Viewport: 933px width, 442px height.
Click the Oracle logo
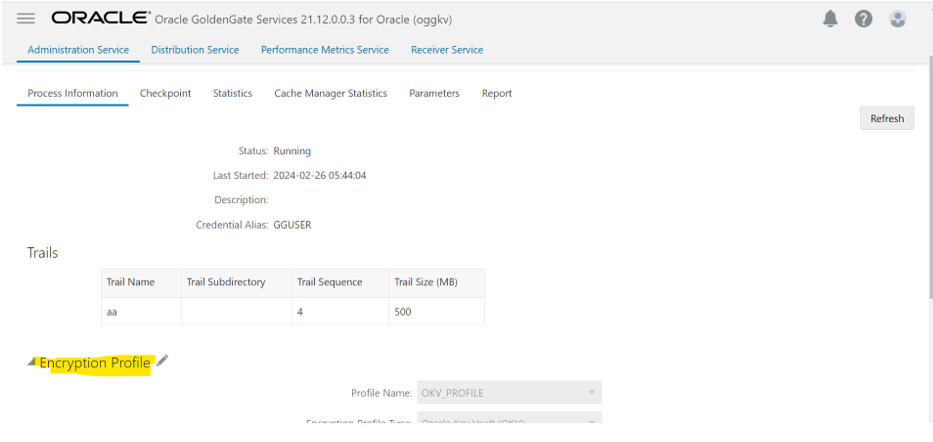101,18
